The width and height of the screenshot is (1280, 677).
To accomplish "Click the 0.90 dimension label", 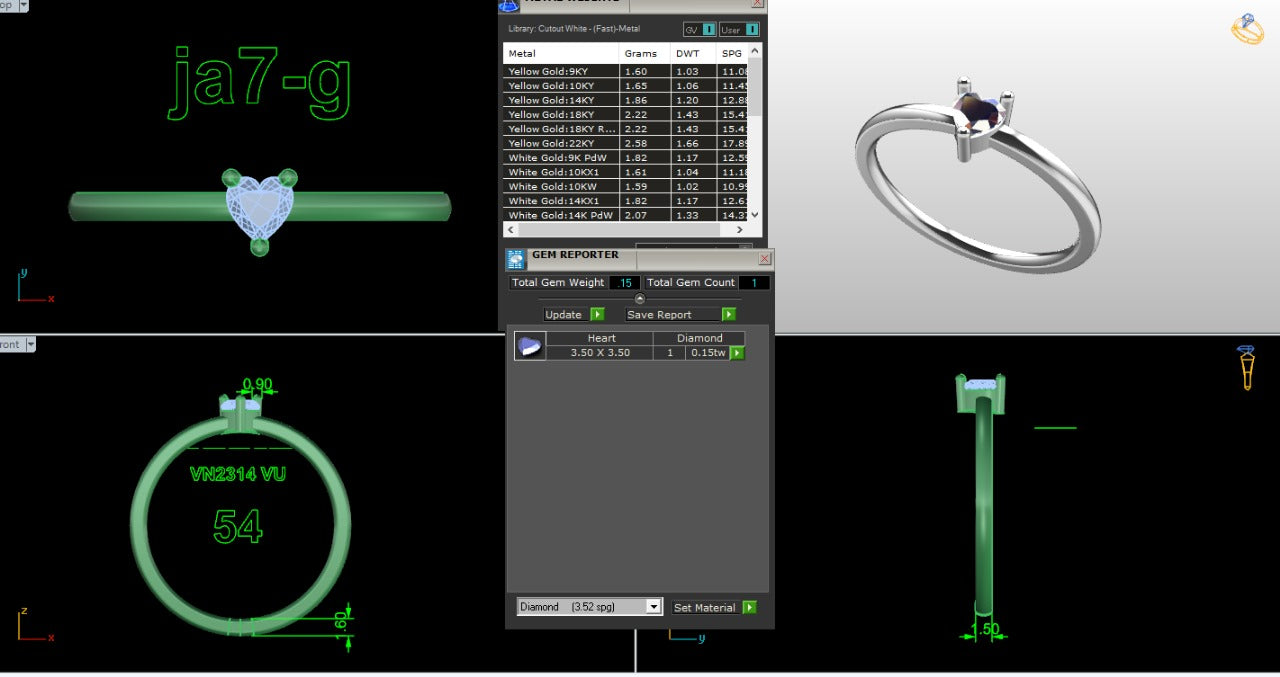I will pos(258,384).
